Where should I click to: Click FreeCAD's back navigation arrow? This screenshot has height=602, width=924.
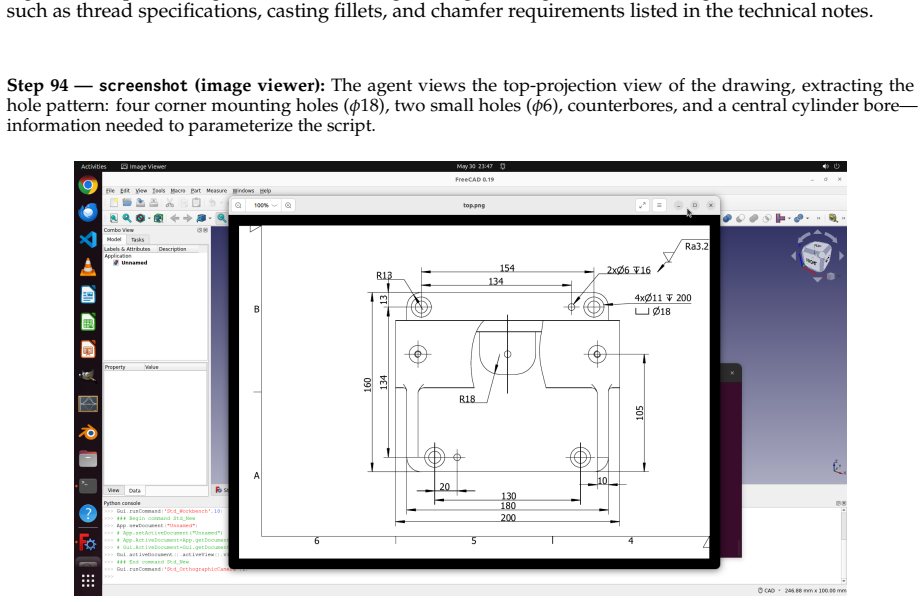(x=174, y=219)
